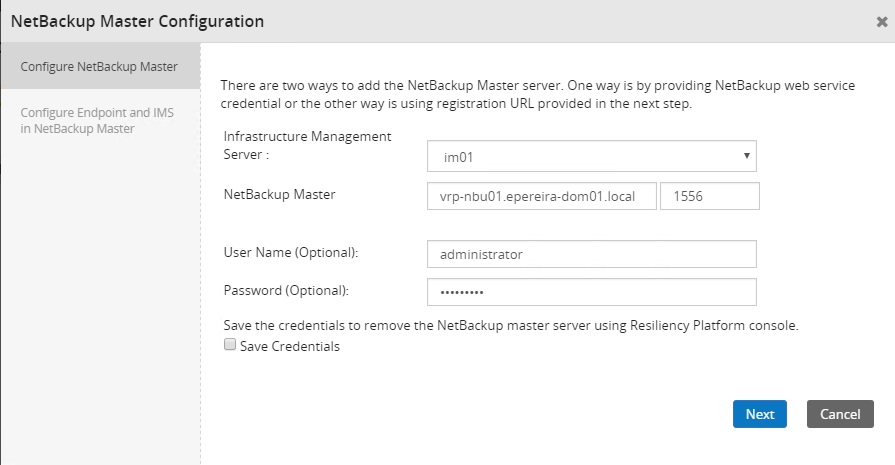
Task: Click the NetBackup Master field label
Action: point(280,195)
